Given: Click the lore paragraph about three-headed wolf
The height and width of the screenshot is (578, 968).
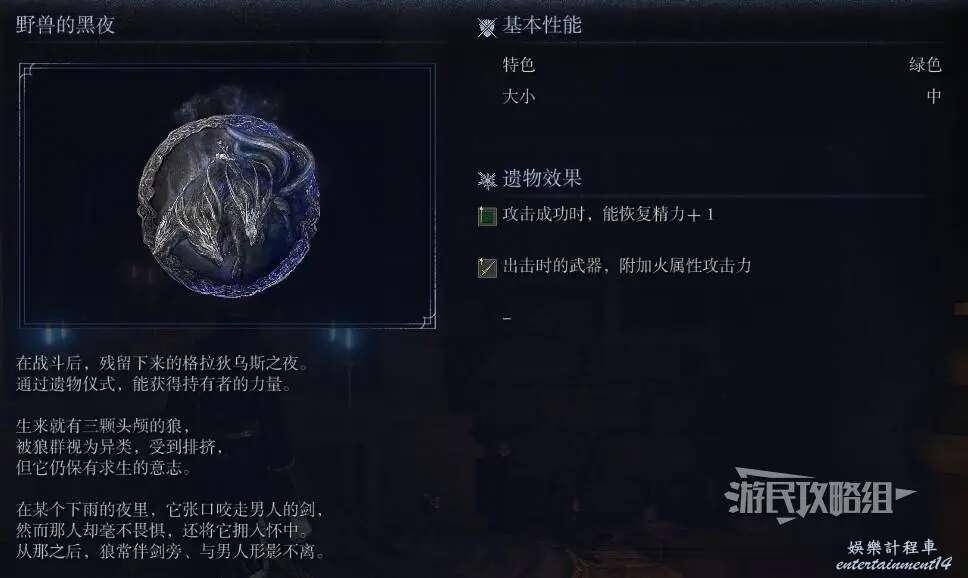Looking at the screenshot, I should coord(119,446).
